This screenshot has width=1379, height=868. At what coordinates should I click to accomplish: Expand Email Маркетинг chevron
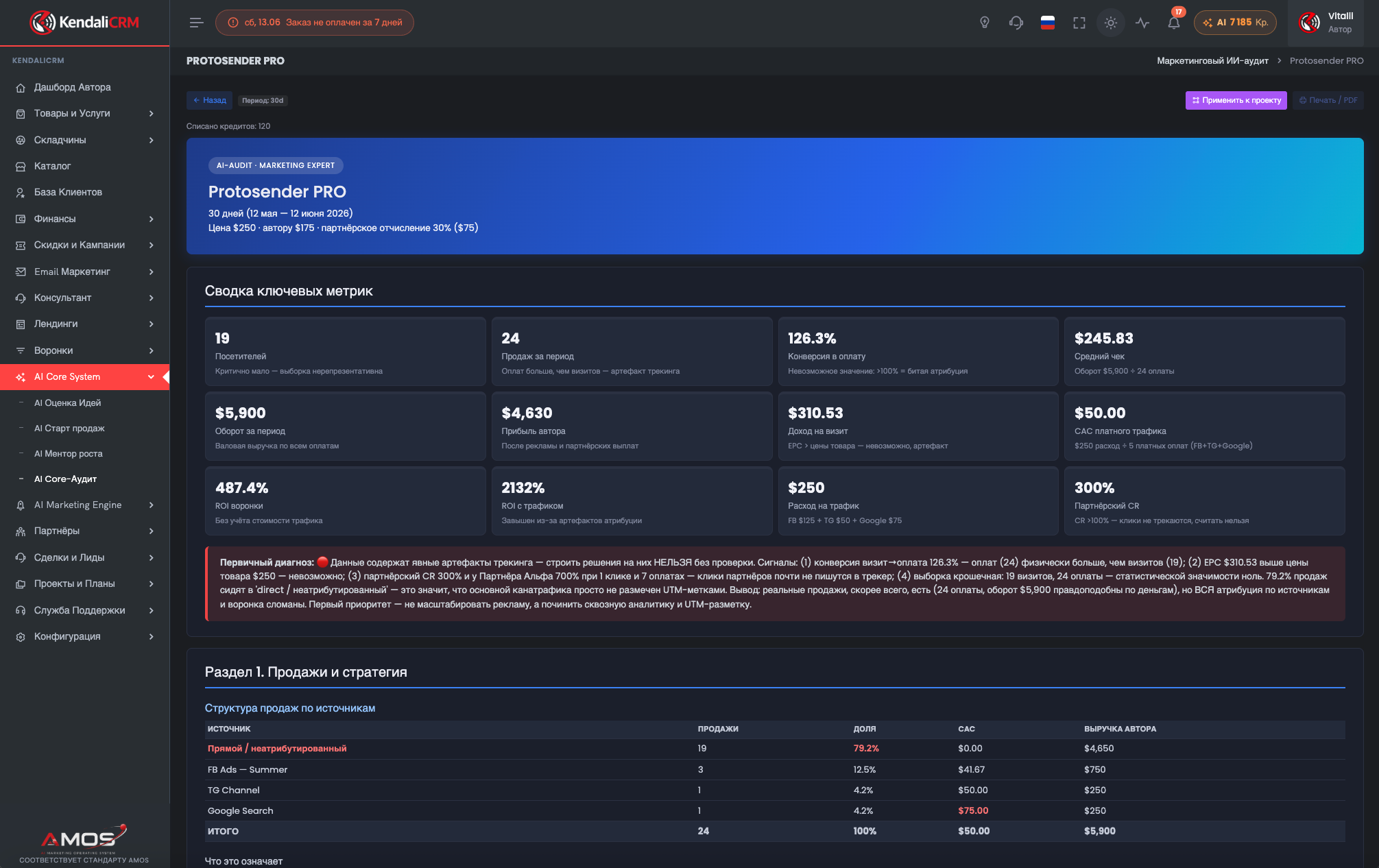point(152,272)
